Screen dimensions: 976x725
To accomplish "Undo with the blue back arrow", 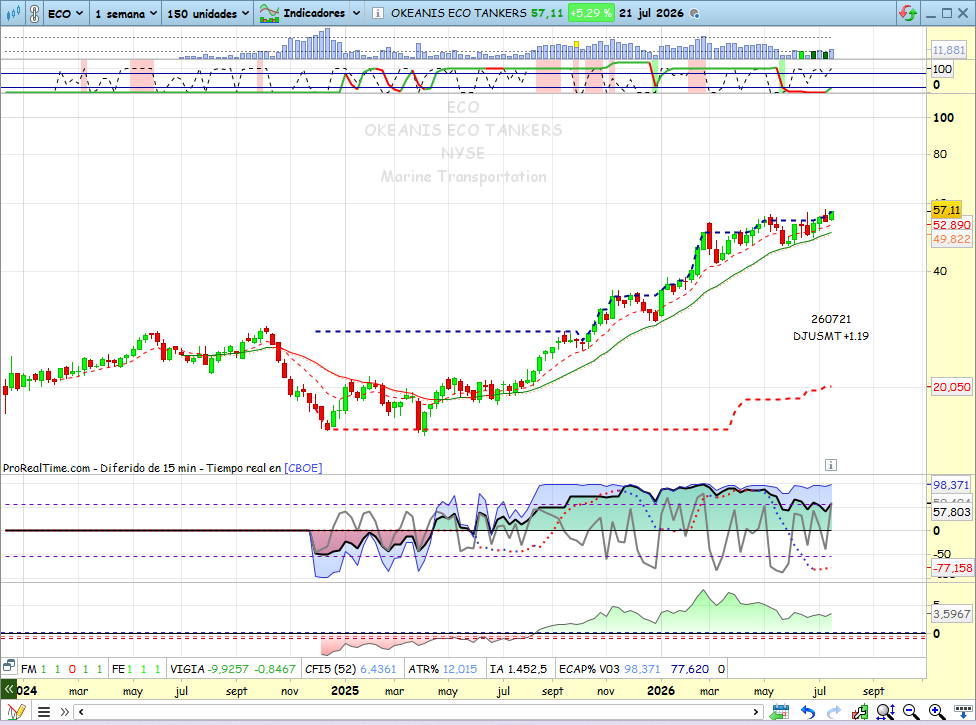I will tap(808, 711).
